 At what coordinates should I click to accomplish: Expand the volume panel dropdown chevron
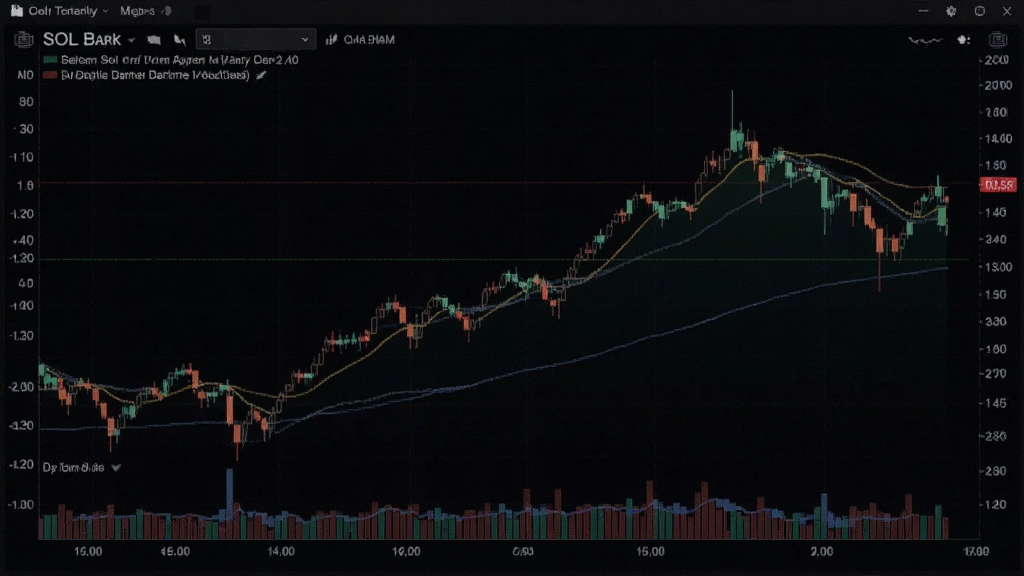pos(116,468)
